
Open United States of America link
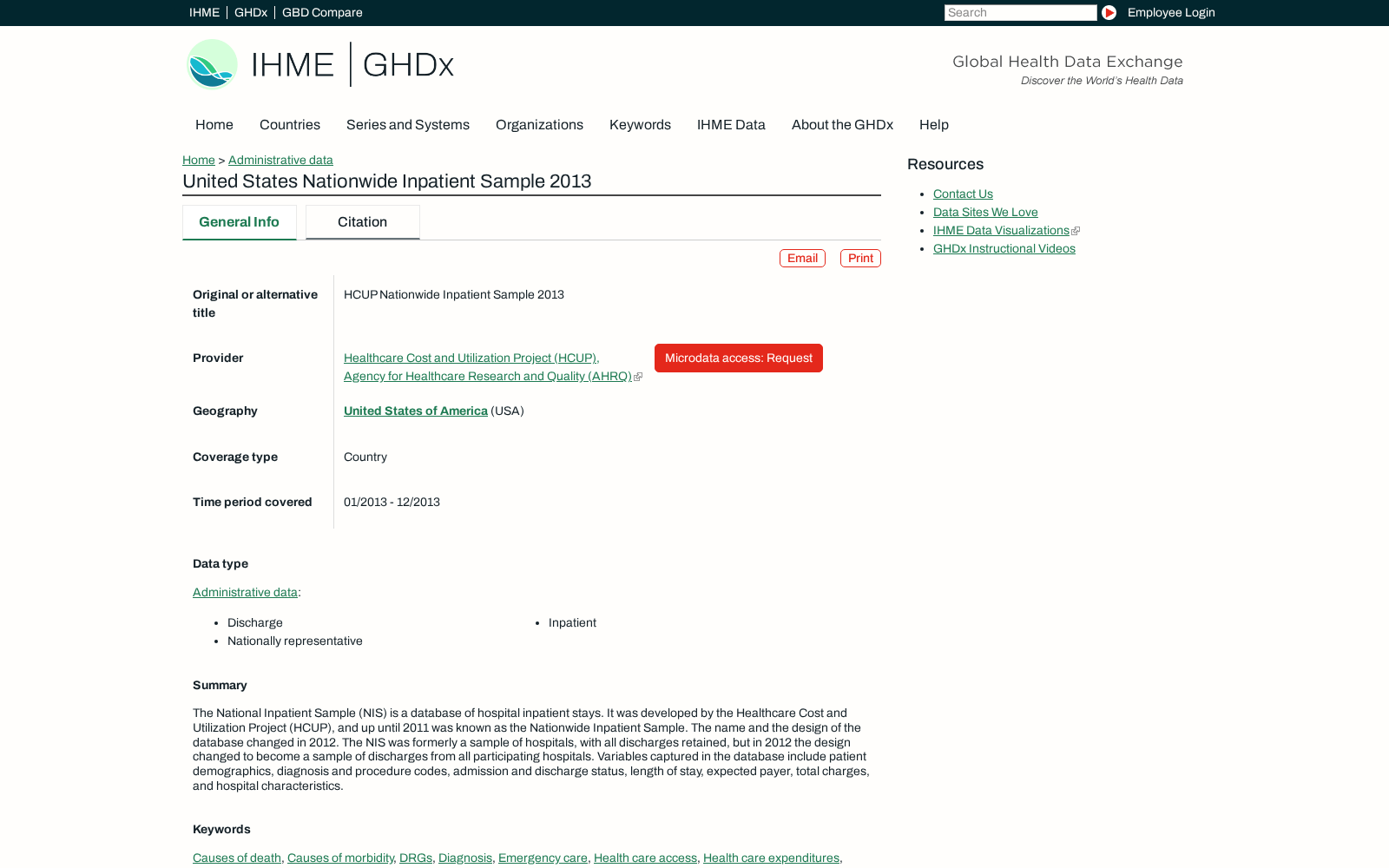[x=416, y=411]
